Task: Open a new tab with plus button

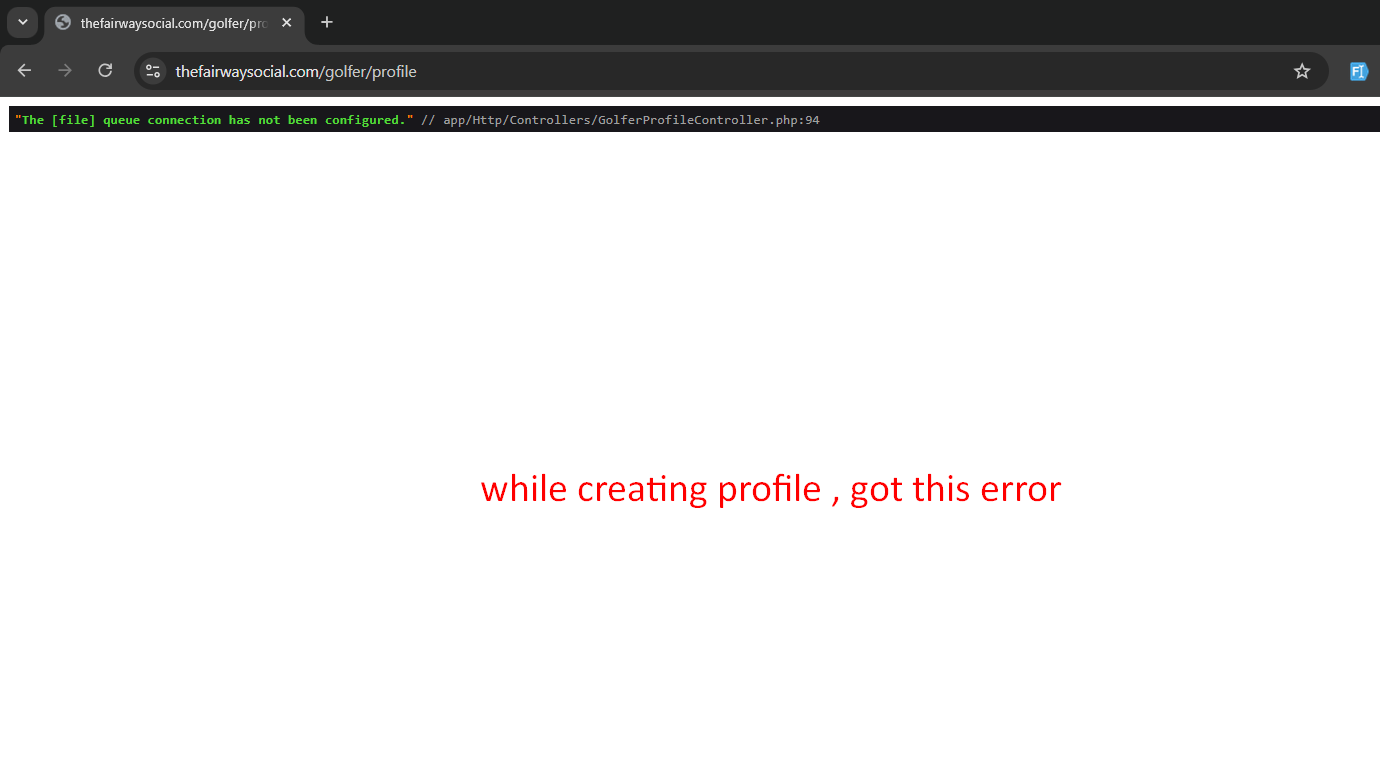Action: pyautogui.click(x=326, y=22)
